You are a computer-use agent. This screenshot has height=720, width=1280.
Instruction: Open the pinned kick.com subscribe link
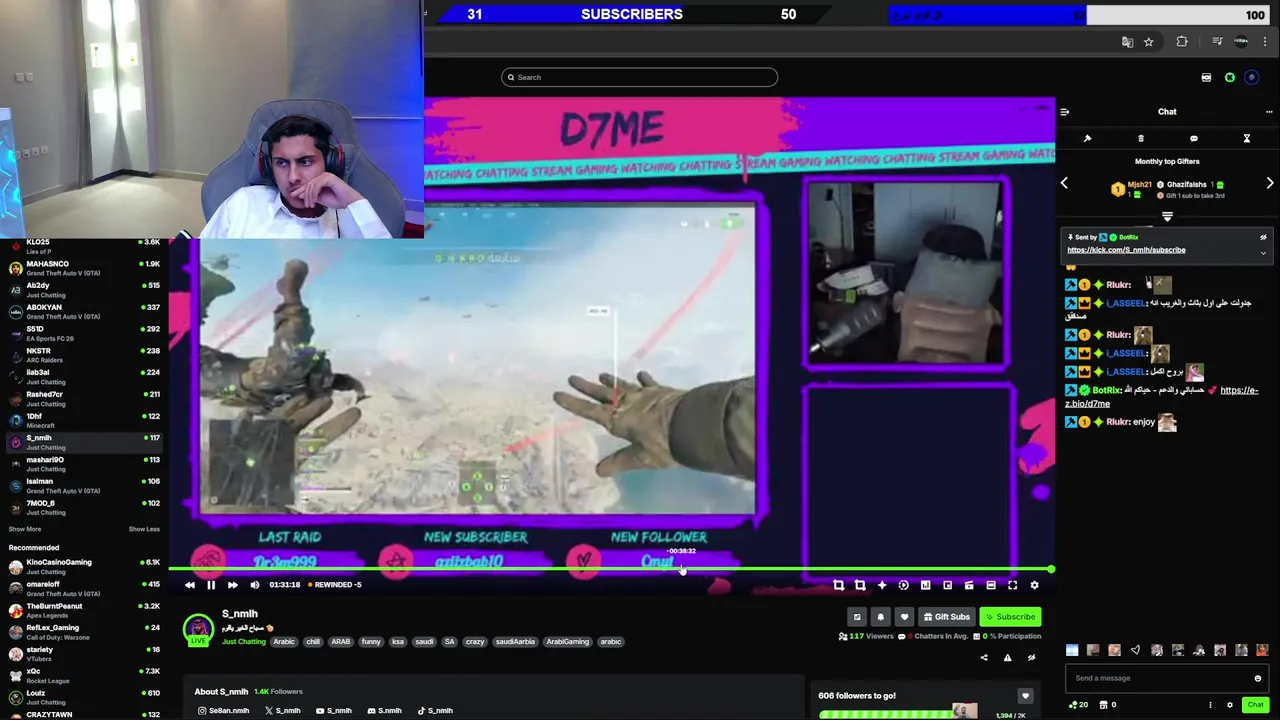pyautogui.click(x=1126, y=250)
